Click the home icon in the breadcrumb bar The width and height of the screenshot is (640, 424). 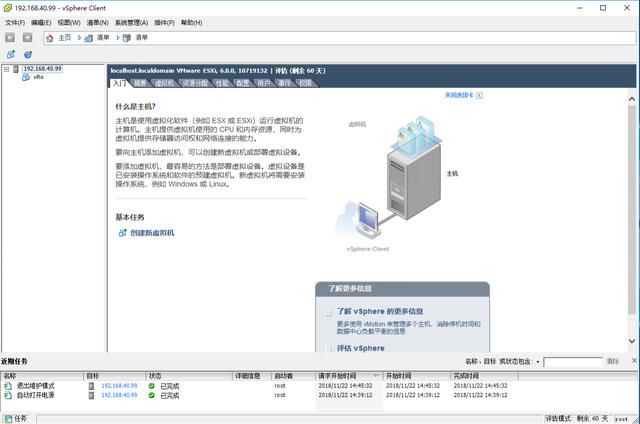coord(50,38)
